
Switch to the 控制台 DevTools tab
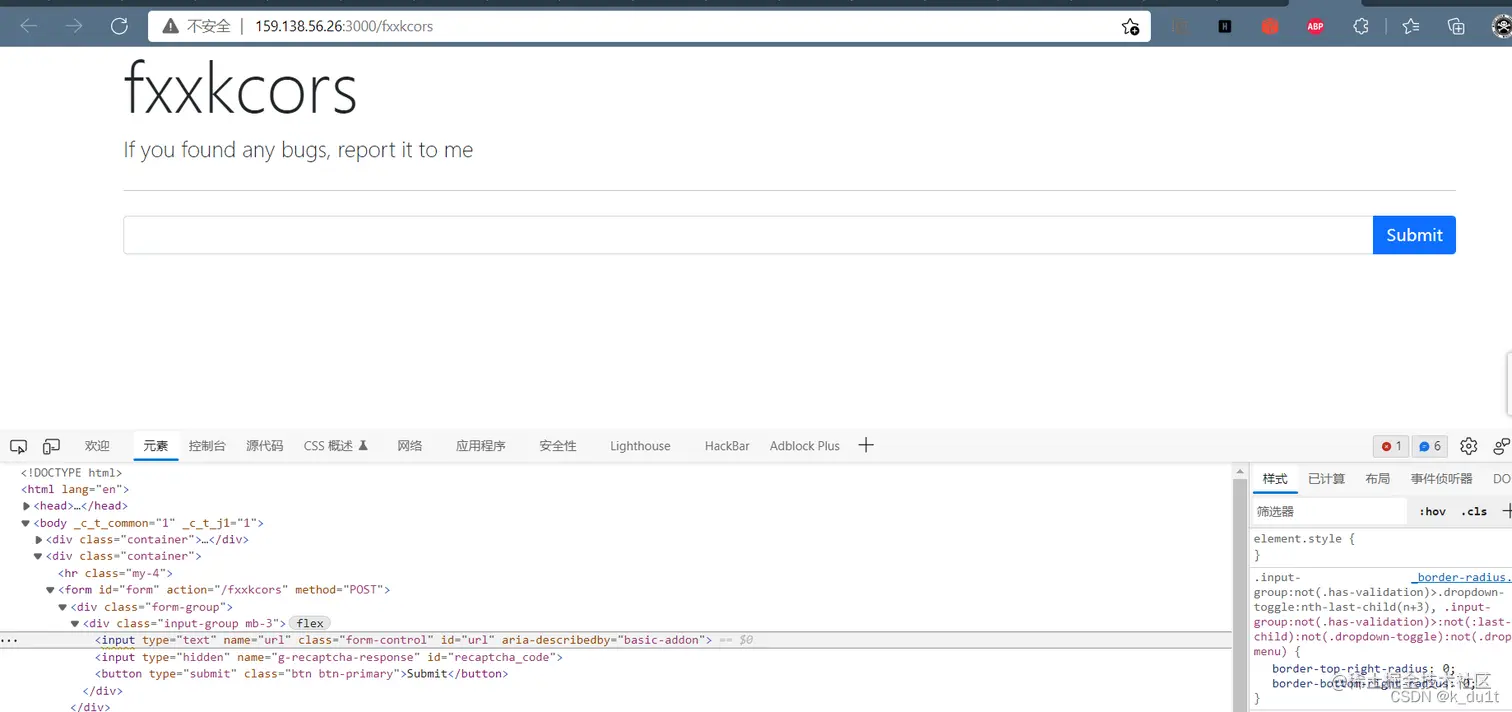(207, 446)
